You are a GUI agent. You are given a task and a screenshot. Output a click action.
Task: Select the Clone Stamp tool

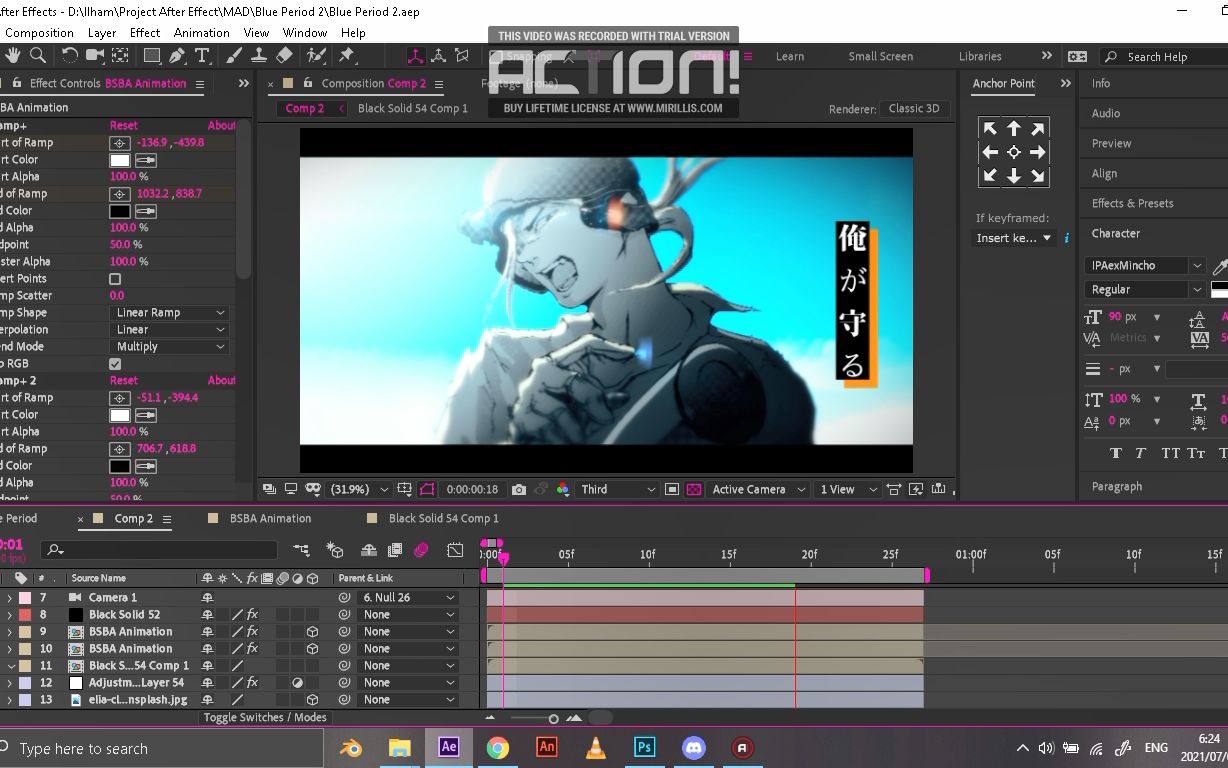259,56
